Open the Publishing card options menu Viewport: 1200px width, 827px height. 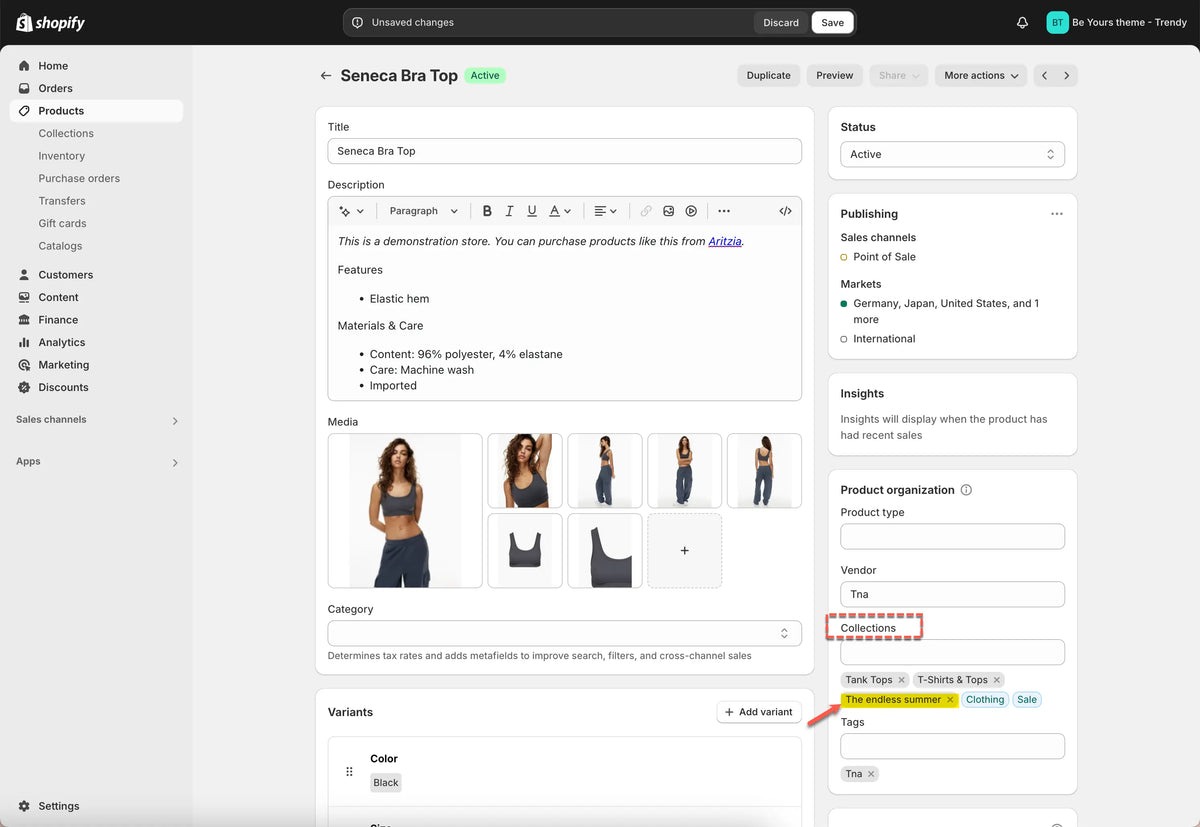pos(1056,214)
